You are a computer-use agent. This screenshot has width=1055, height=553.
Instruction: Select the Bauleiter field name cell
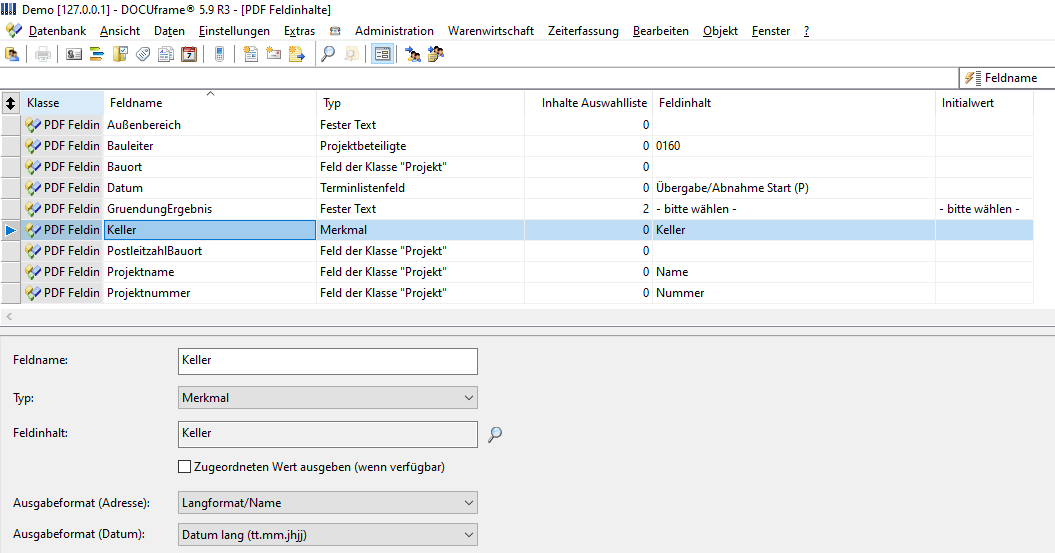[x=210, y=146]
